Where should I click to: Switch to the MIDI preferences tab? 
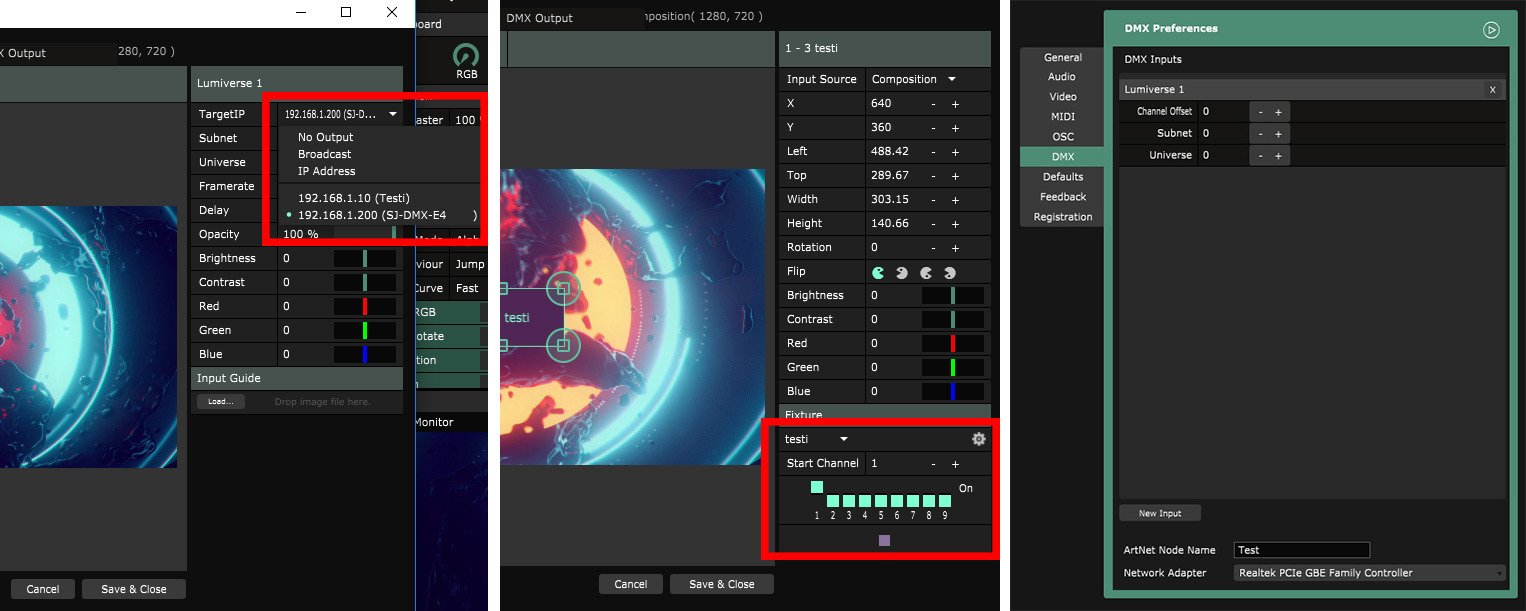tap(1062, 117)
